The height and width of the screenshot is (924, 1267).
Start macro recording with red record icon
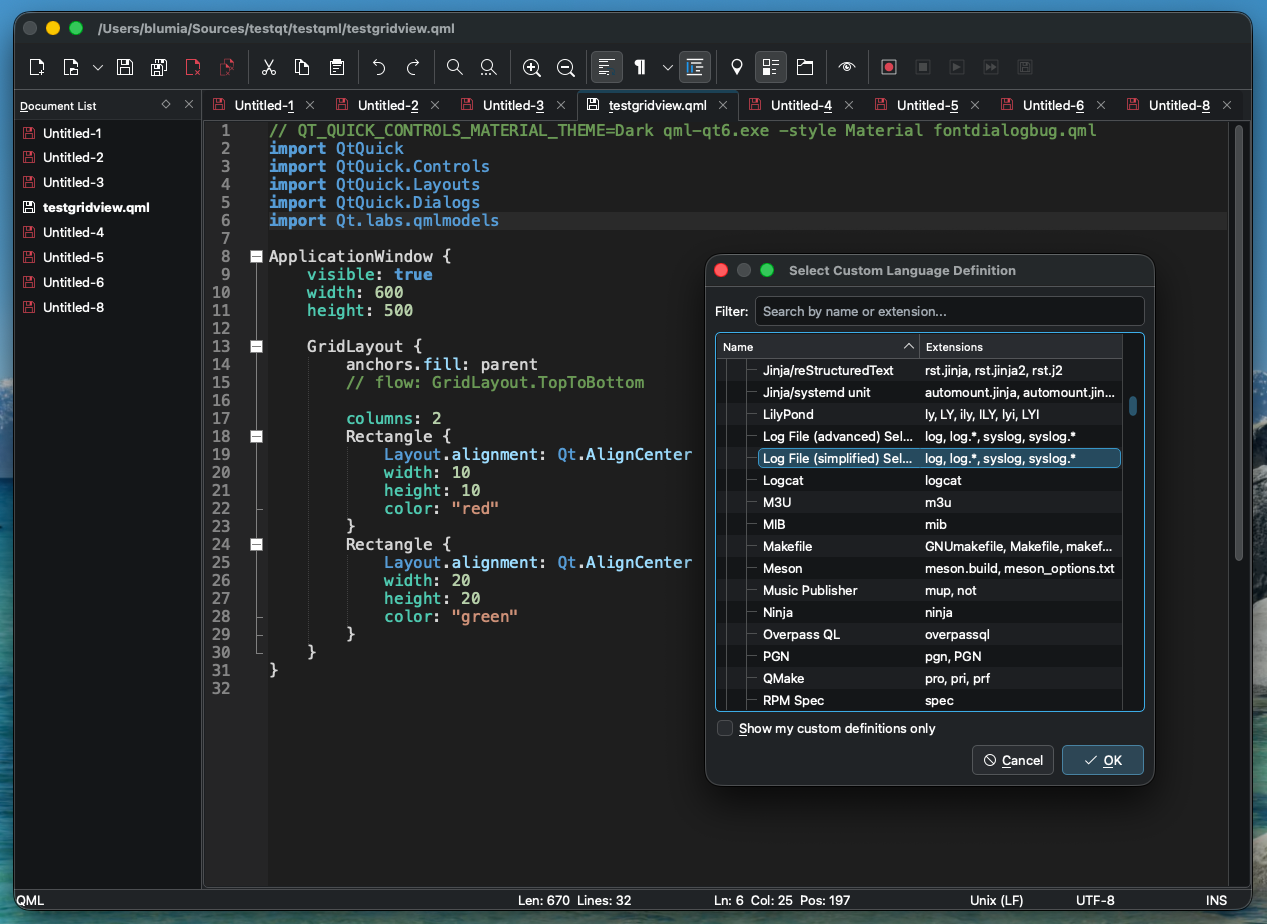(888, 67)
